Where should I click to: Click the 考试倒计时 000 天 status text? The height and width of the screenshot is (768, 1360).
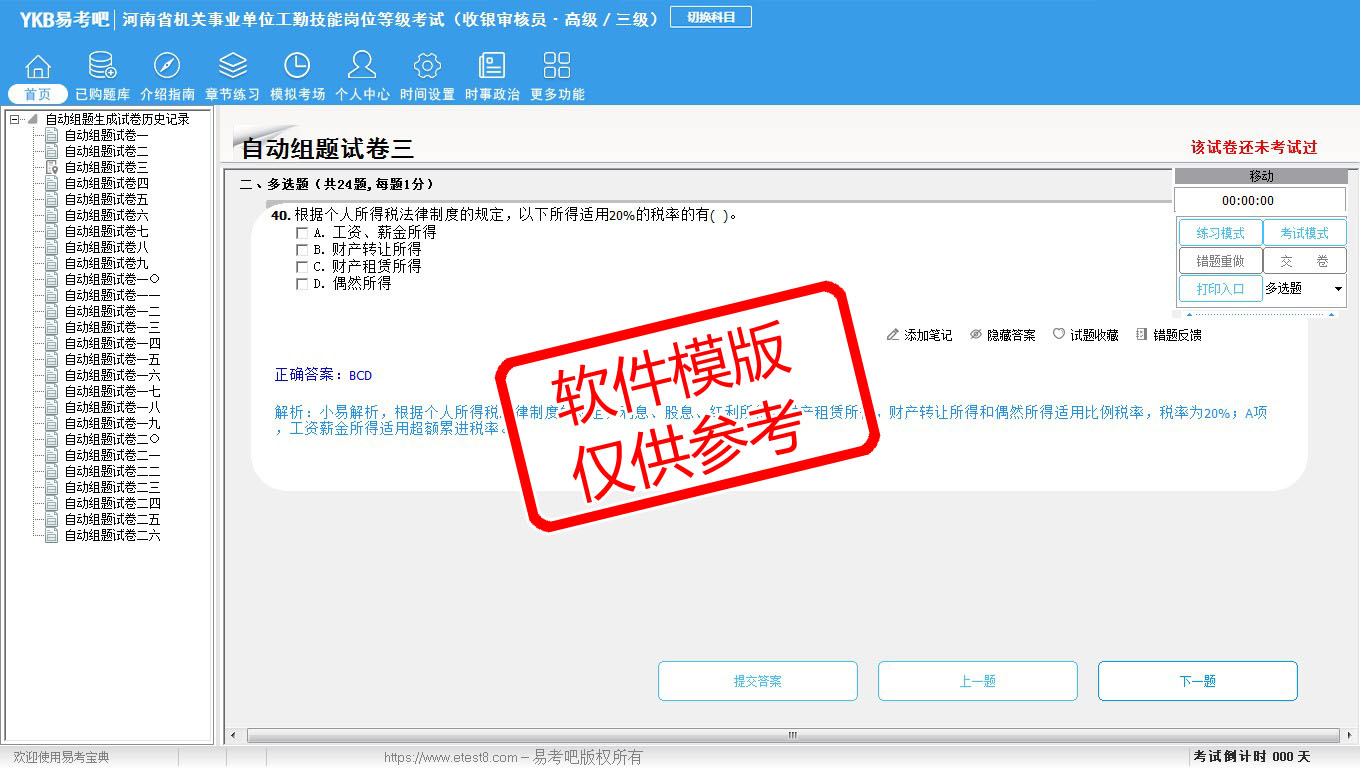[1252, 756]
